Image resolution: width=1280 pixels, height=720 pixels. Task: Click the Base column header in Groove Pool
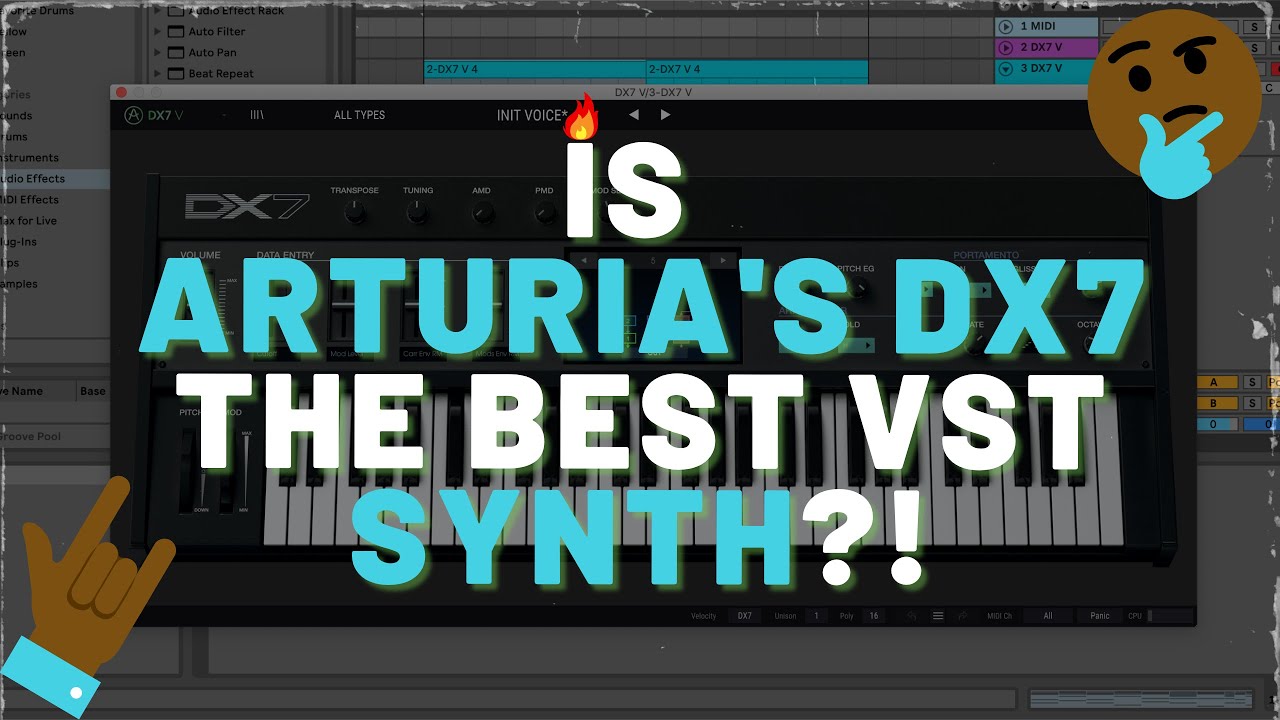tap(93, 391)
